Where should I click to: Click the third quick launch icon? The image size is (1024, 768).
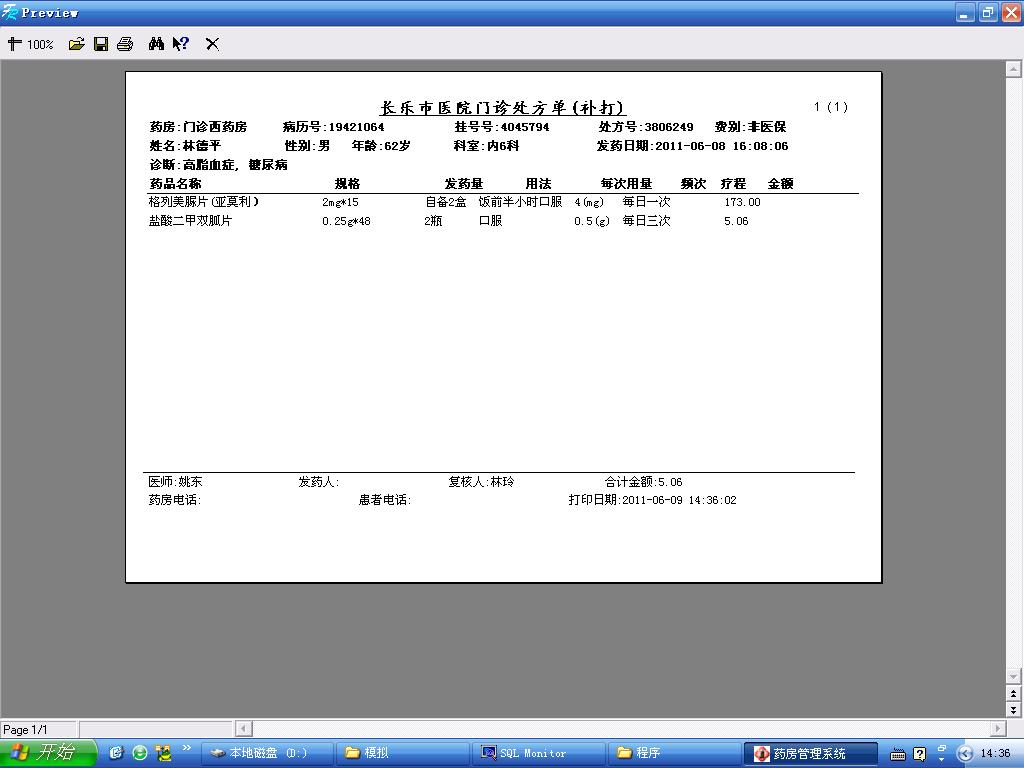(x=163, y=753)
